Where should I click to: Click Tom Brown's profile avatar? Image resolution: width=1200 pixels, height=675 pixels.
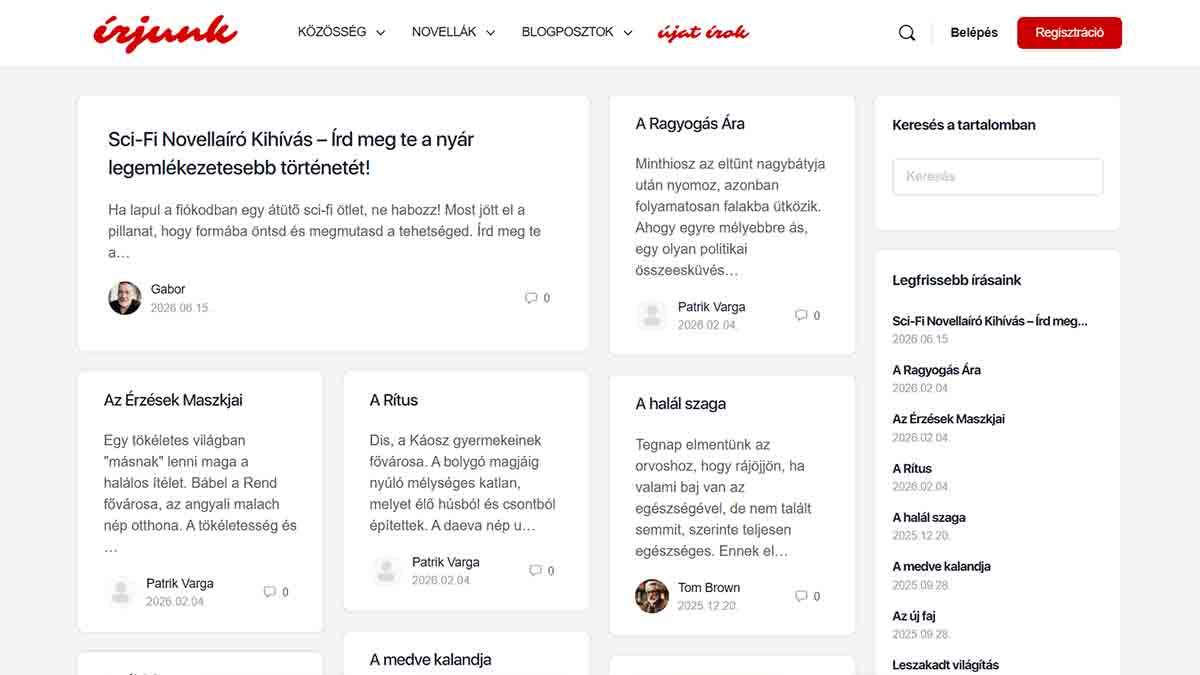[652, 596]
